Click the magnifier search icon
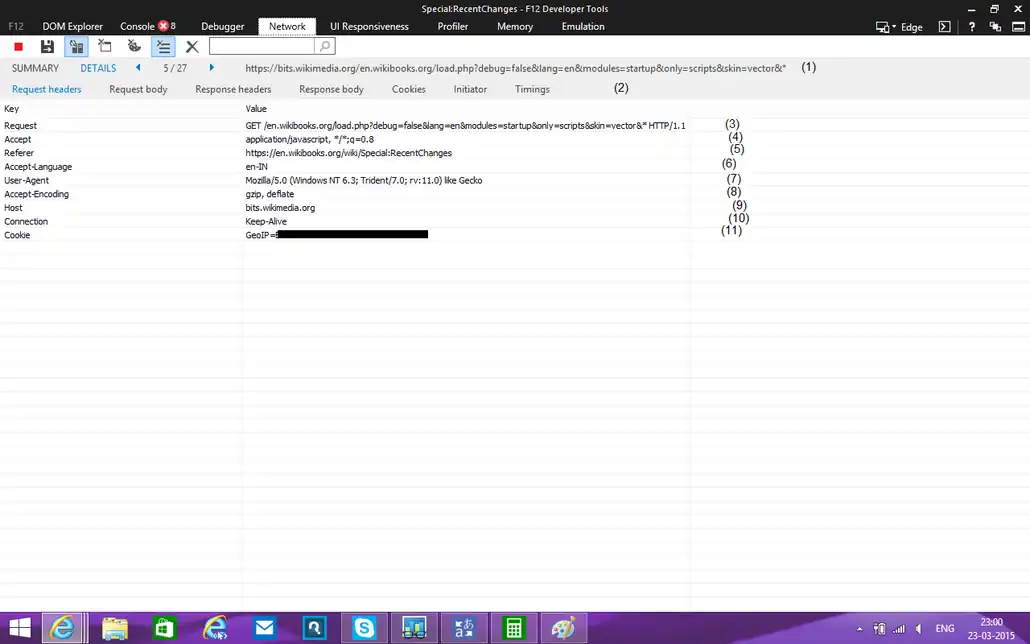 click(x=324, y=46)
